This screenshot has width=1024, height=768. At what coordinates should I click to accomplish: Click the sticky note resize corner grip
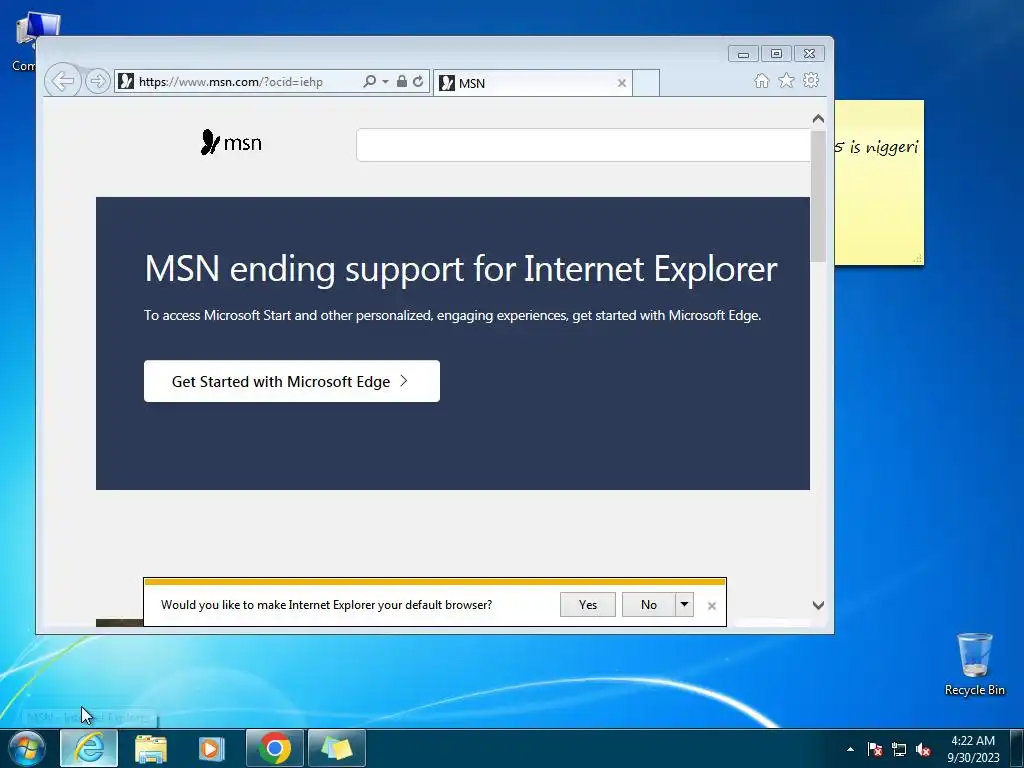[x=918, y=259]
